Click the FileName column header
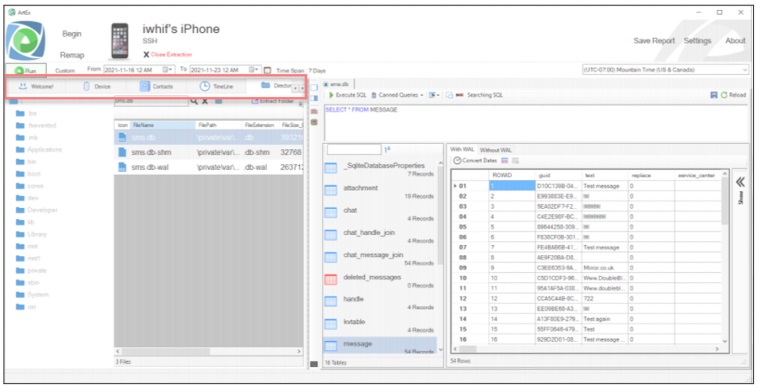The height and width of the screenshot is (387, 757). click(163, 125)
